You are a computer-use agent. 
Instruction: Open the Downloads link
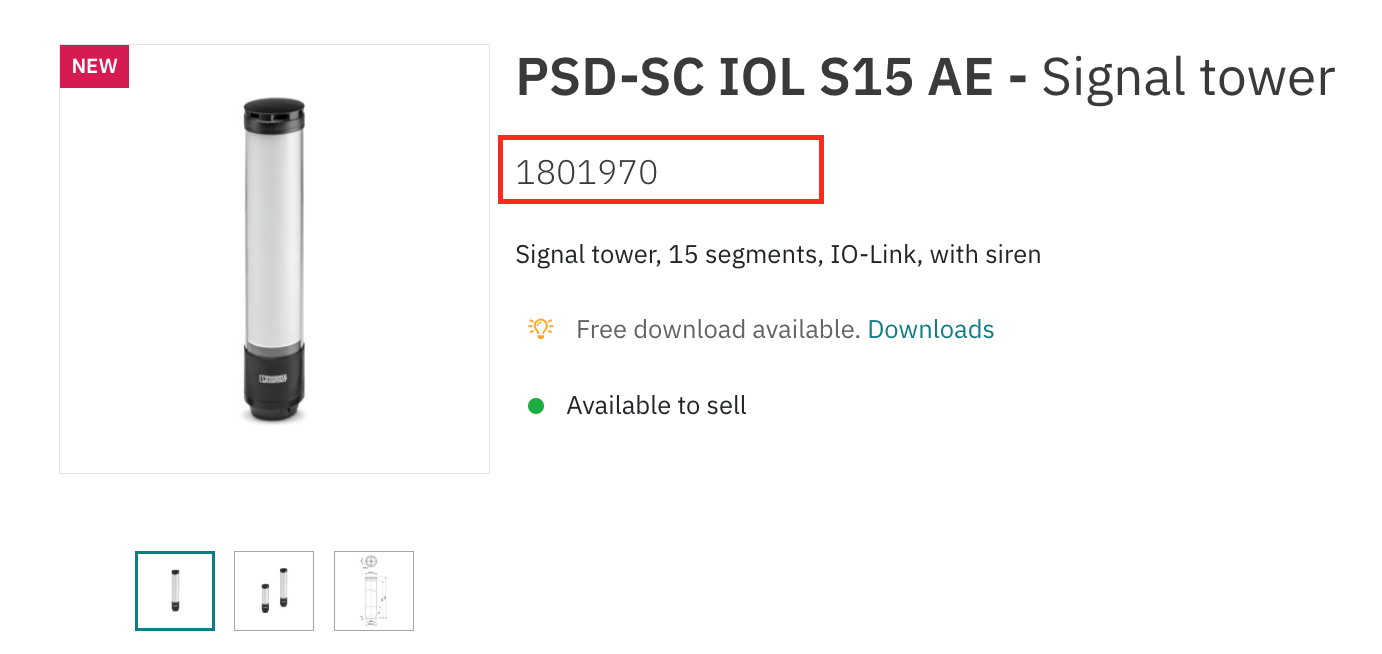click(x=930, y=329)
